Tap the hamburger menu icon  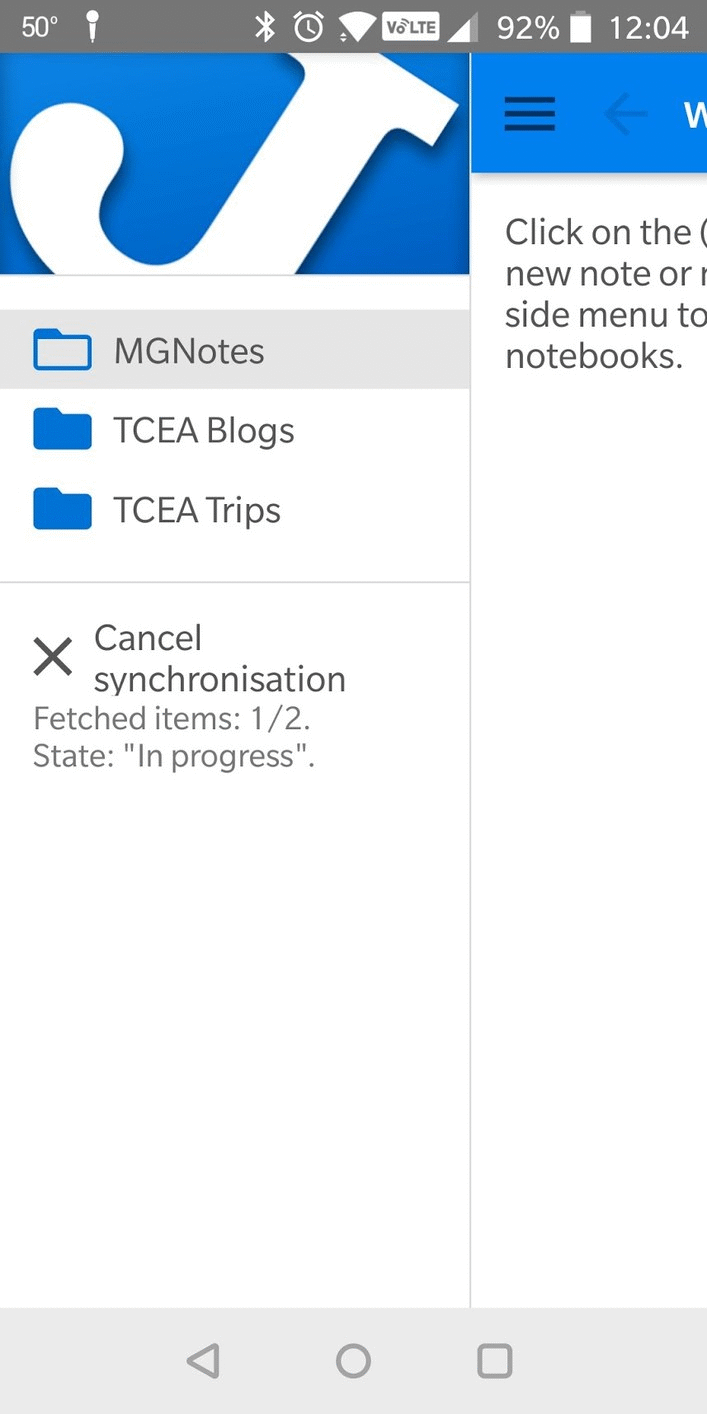(x=529, y=114)
